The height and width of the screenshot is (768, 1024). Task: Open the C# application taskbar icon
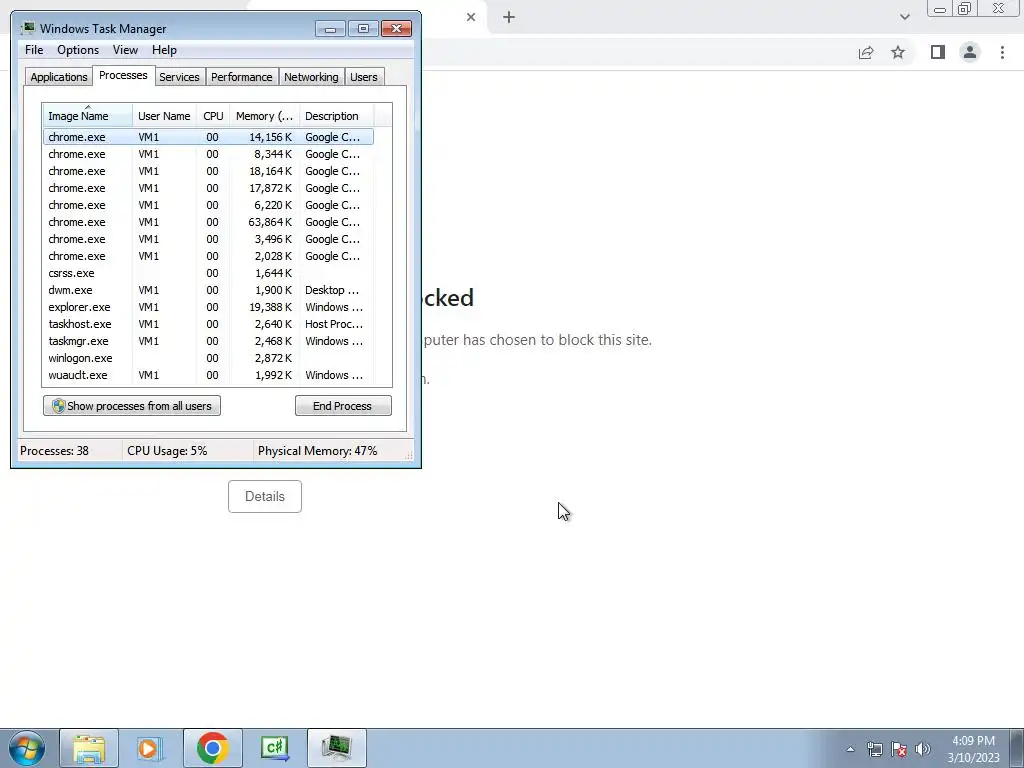[x=274, y=748]
